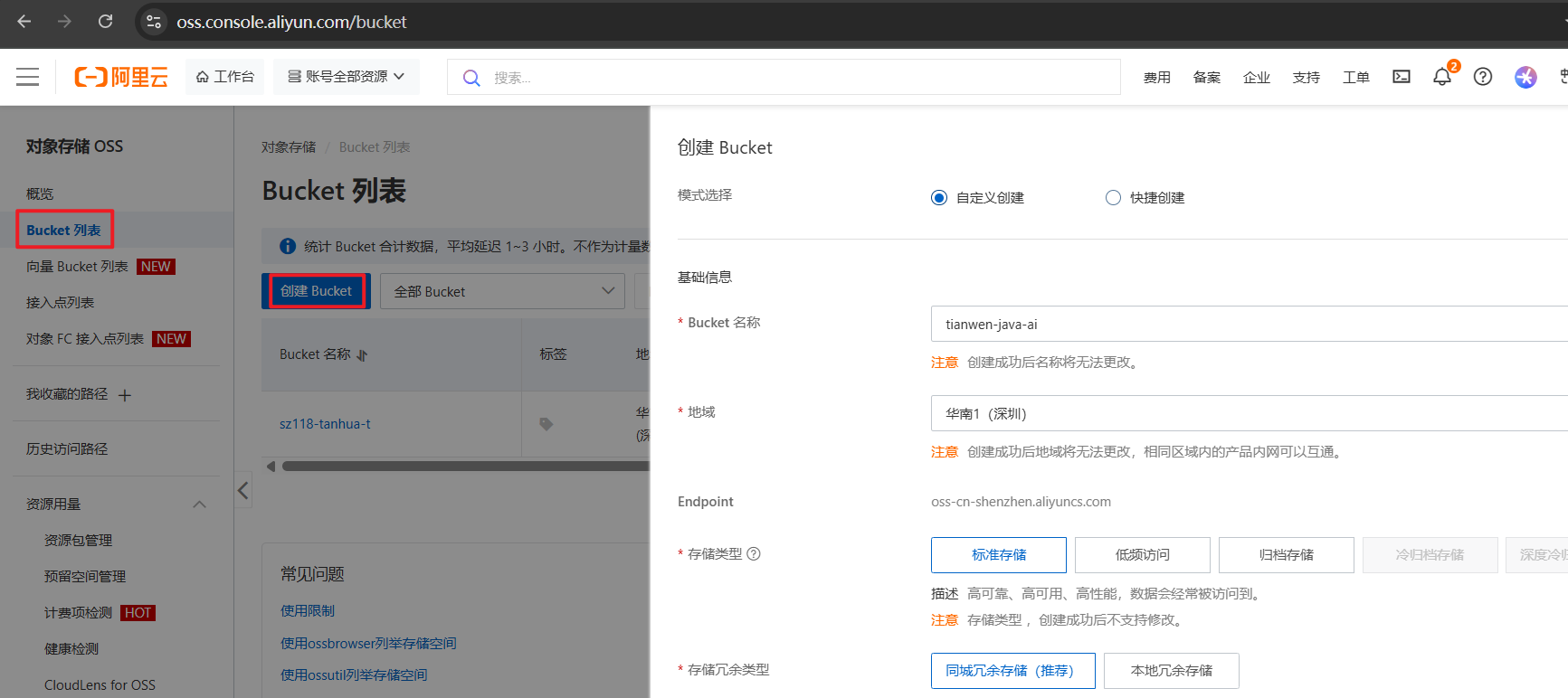
Task: Open 概览 in the sidebar
Action: [40, 193]
